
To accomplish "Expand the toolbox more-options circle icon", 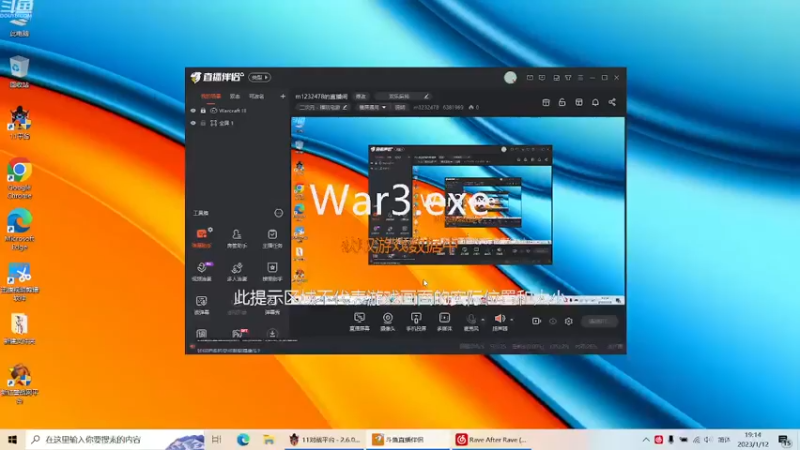I will (279, 213).
